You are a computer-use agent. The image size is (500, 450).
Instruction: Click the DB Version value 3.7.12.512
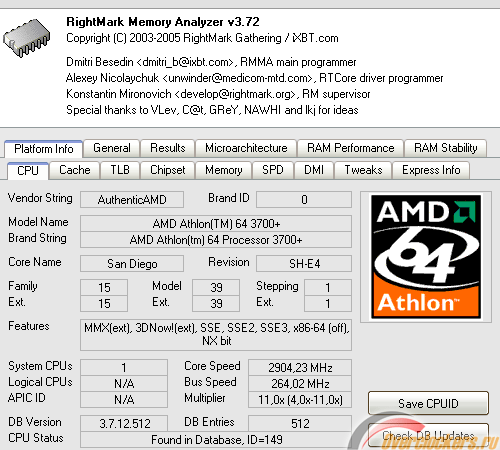[124, 423]
